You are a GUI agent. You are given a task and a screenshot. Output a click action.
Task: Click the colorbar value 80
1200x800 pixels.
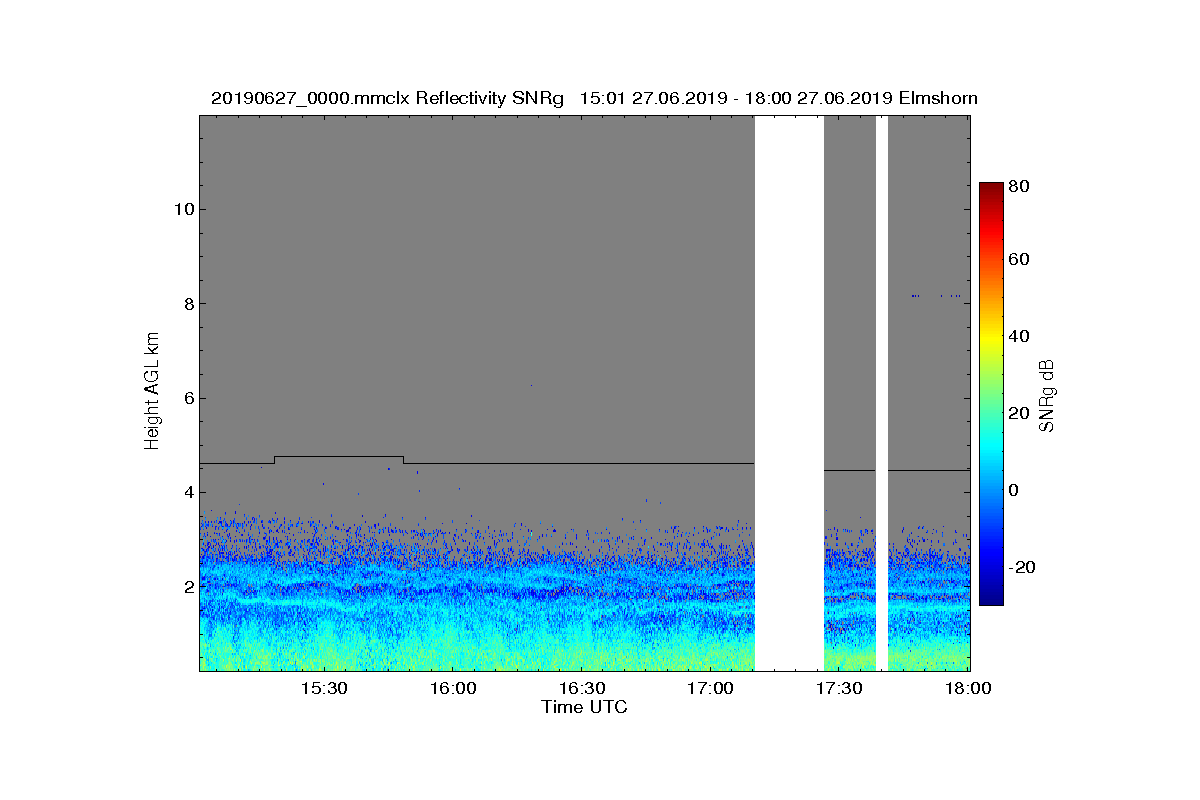[x=1020, y=185]
